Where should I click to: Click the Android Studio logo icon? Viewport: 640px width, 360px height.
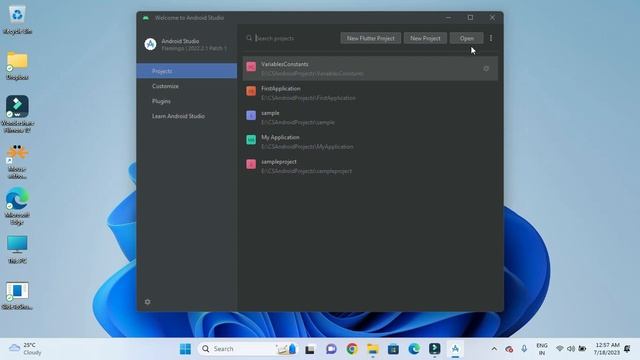click(150, 44)
